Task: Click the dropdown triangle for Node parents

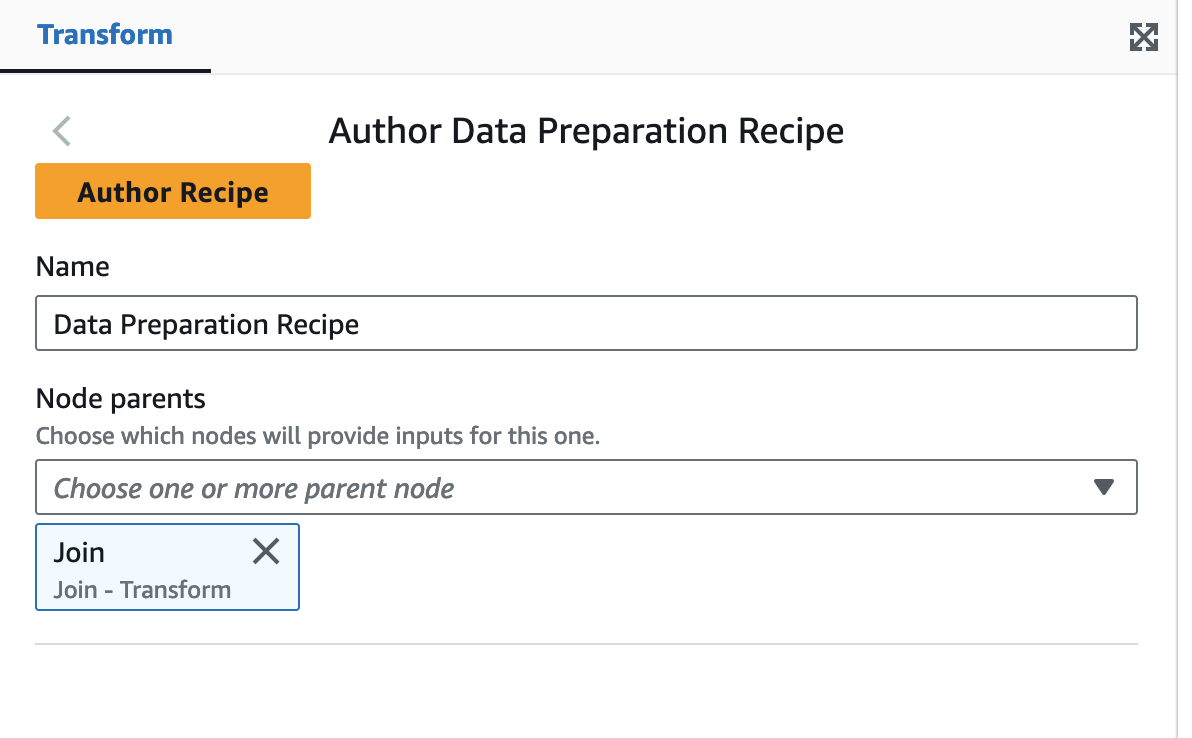Action: tap(1104, 488)
